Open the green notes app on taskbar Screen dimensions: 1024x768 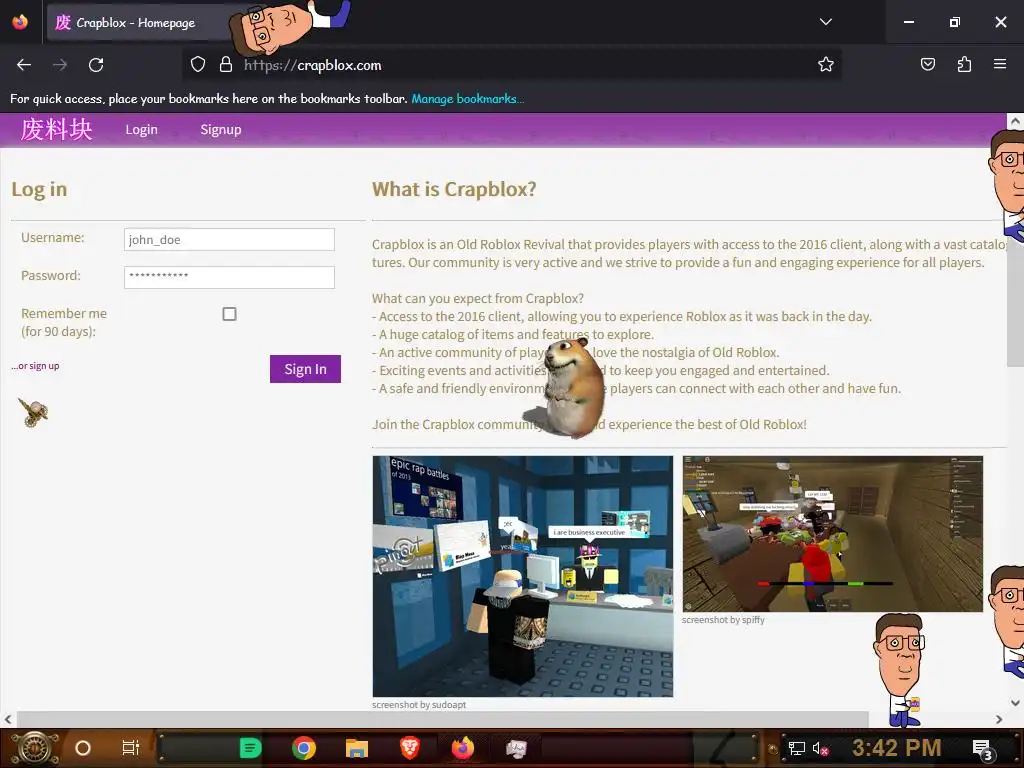[x=250, y=748]
